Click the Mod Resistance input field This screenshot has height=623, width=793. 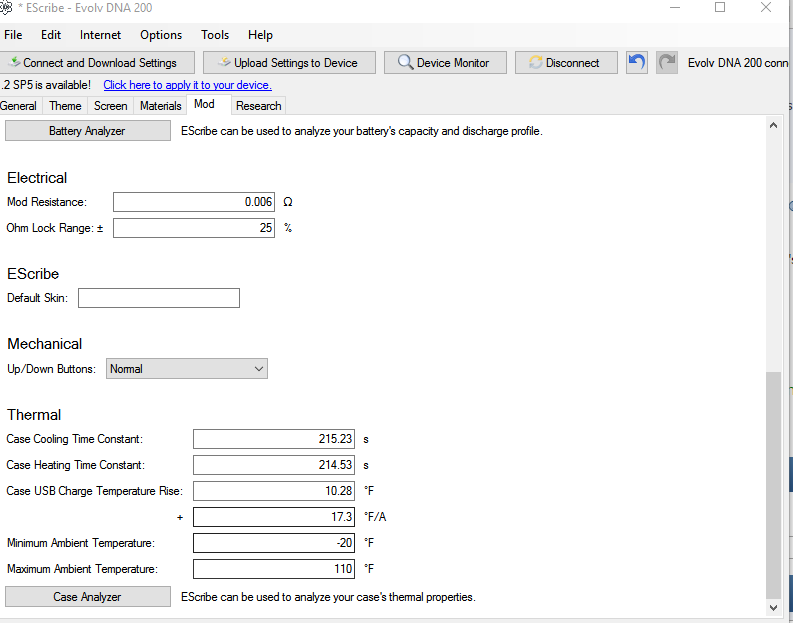(193, 202)
